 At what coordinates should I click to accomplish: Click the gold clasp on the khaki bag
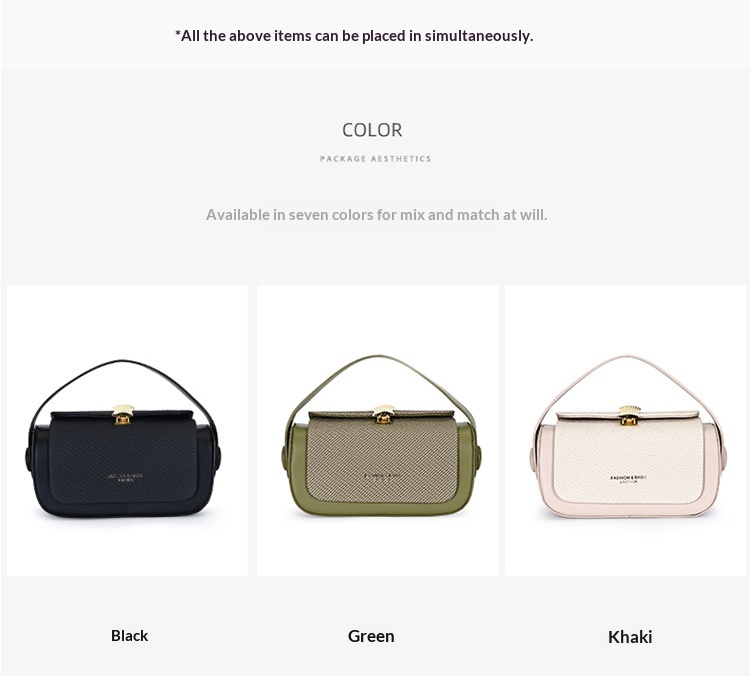(629, 415)
